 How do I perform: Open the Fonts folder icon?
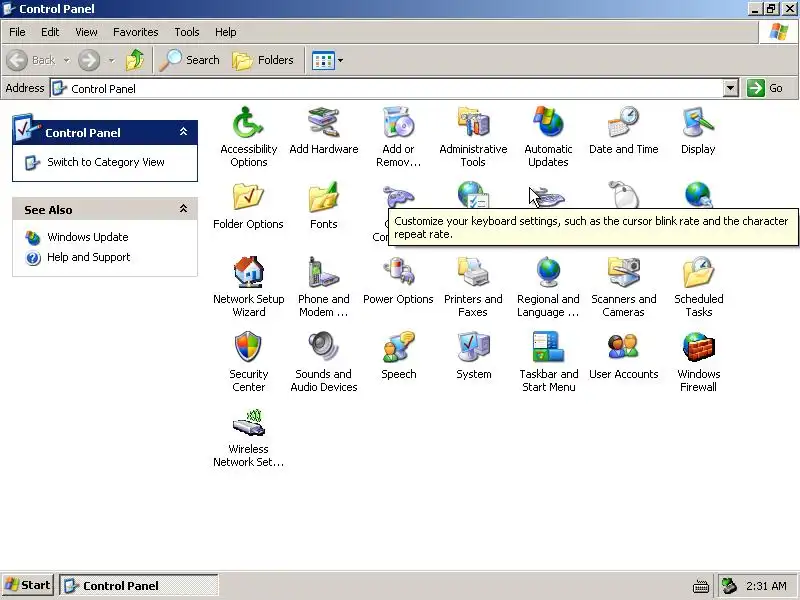pos(323,197)
